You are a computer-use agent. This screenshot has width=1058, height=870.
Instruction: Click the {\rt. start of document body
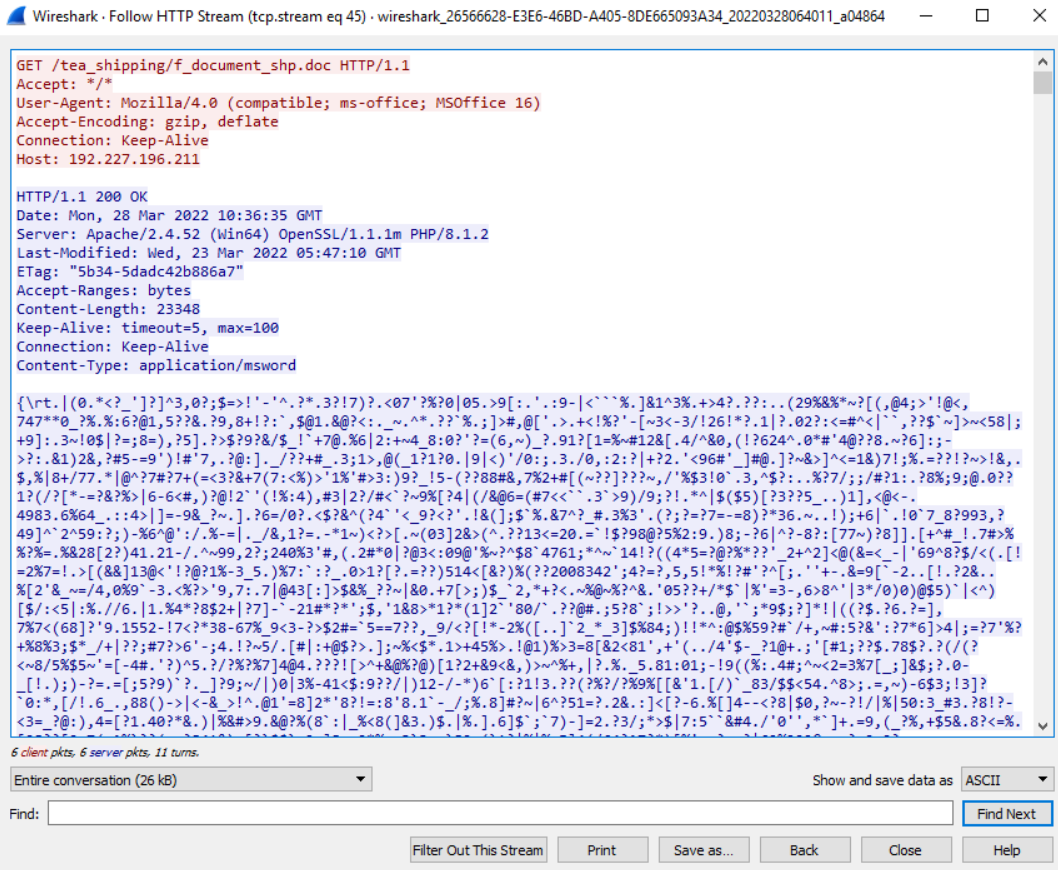pos(38,403)
